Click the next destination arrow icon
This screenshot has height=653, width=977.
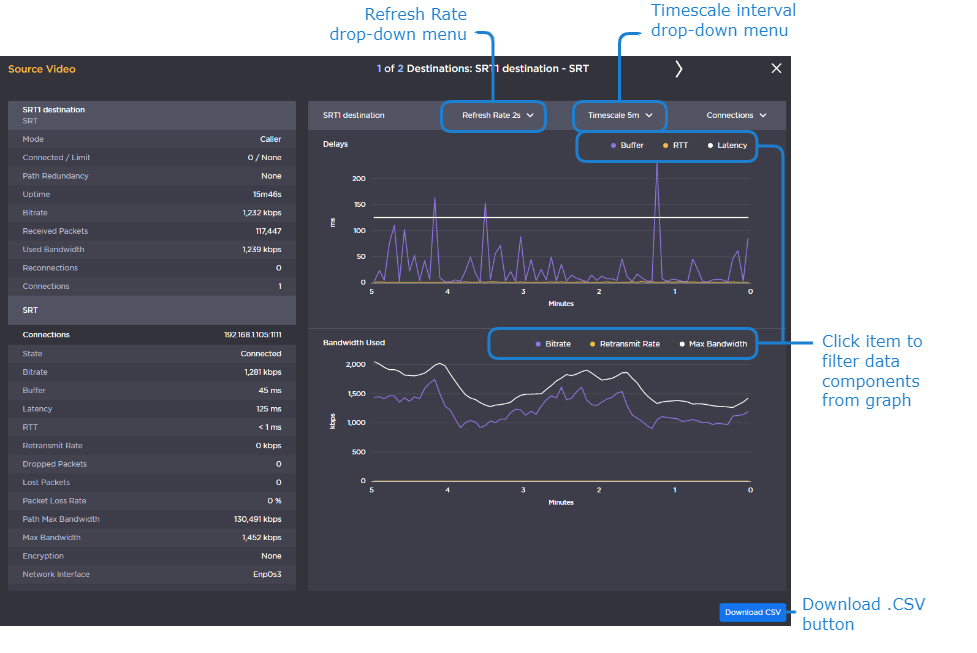coord(678,69)
